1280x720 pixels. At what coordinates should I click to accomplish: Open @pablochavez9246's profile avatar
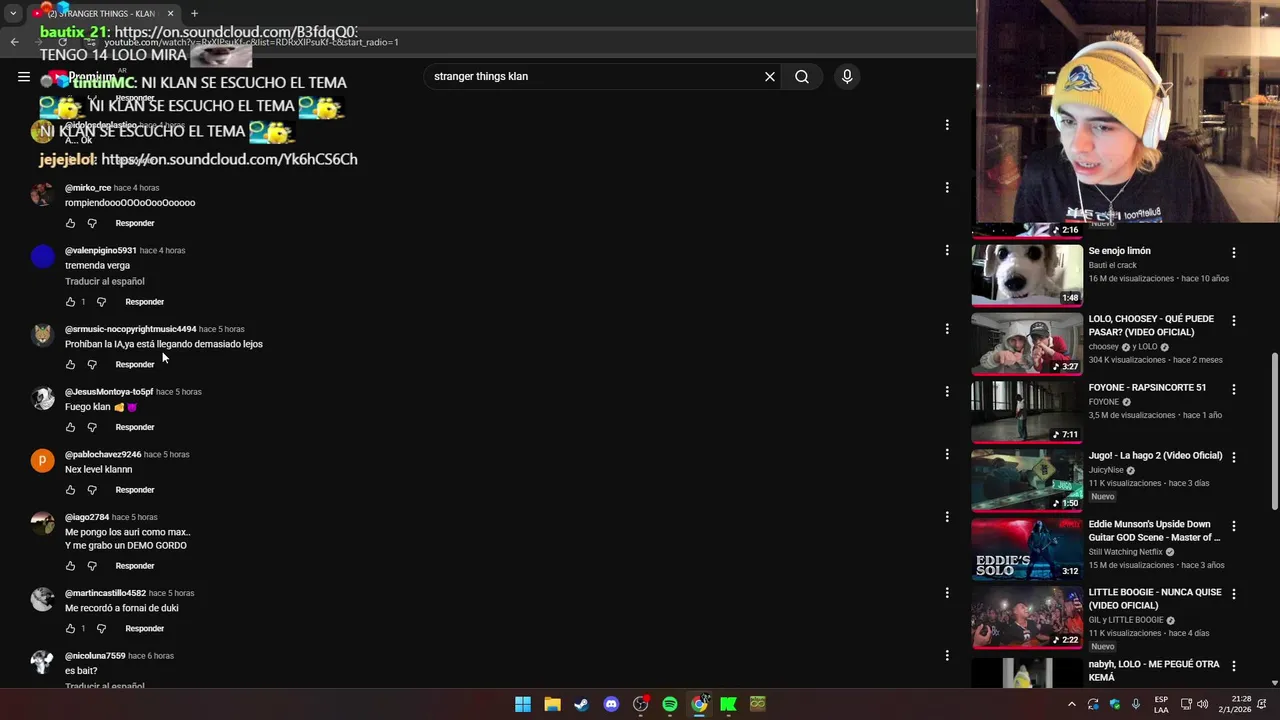click(42, 461)
